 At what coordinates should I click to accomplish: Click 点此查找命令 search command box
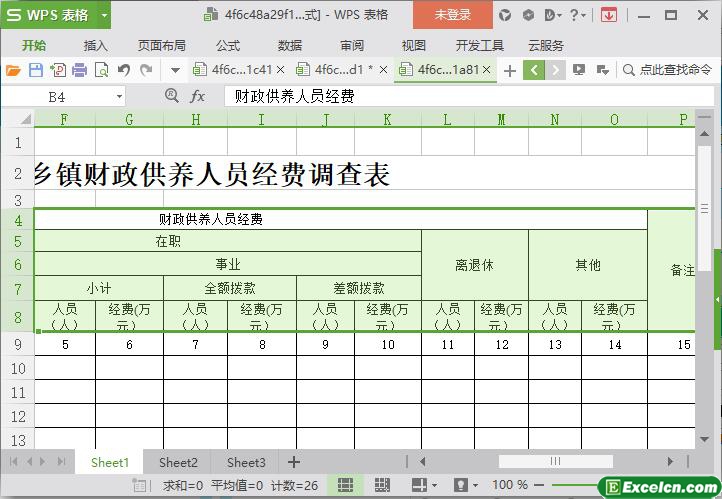[667, 70]
